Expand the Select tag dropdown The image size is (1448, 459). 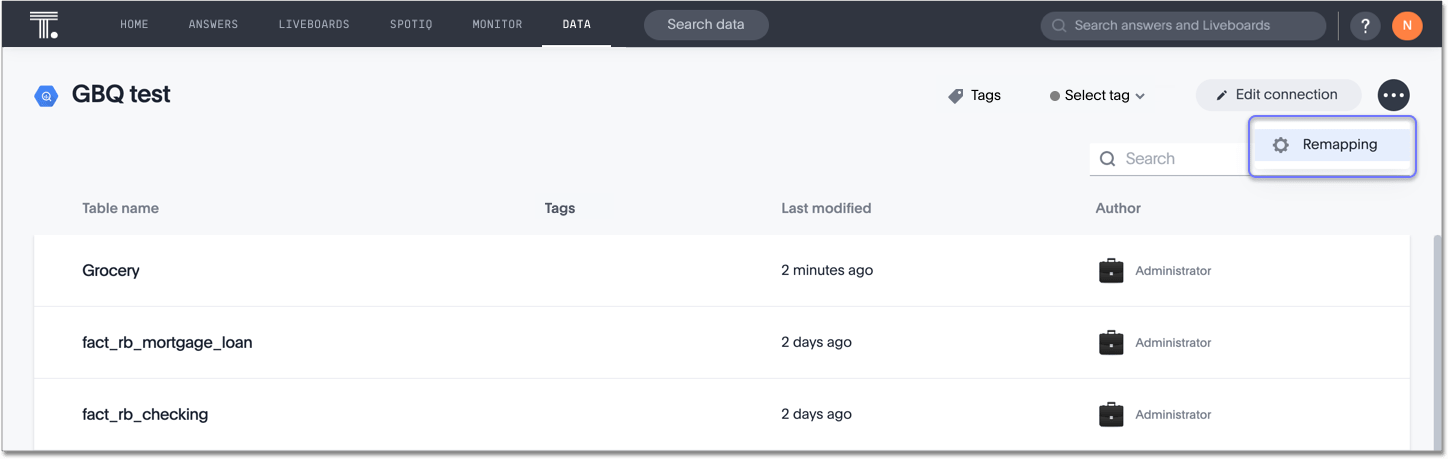(1098, 96)
